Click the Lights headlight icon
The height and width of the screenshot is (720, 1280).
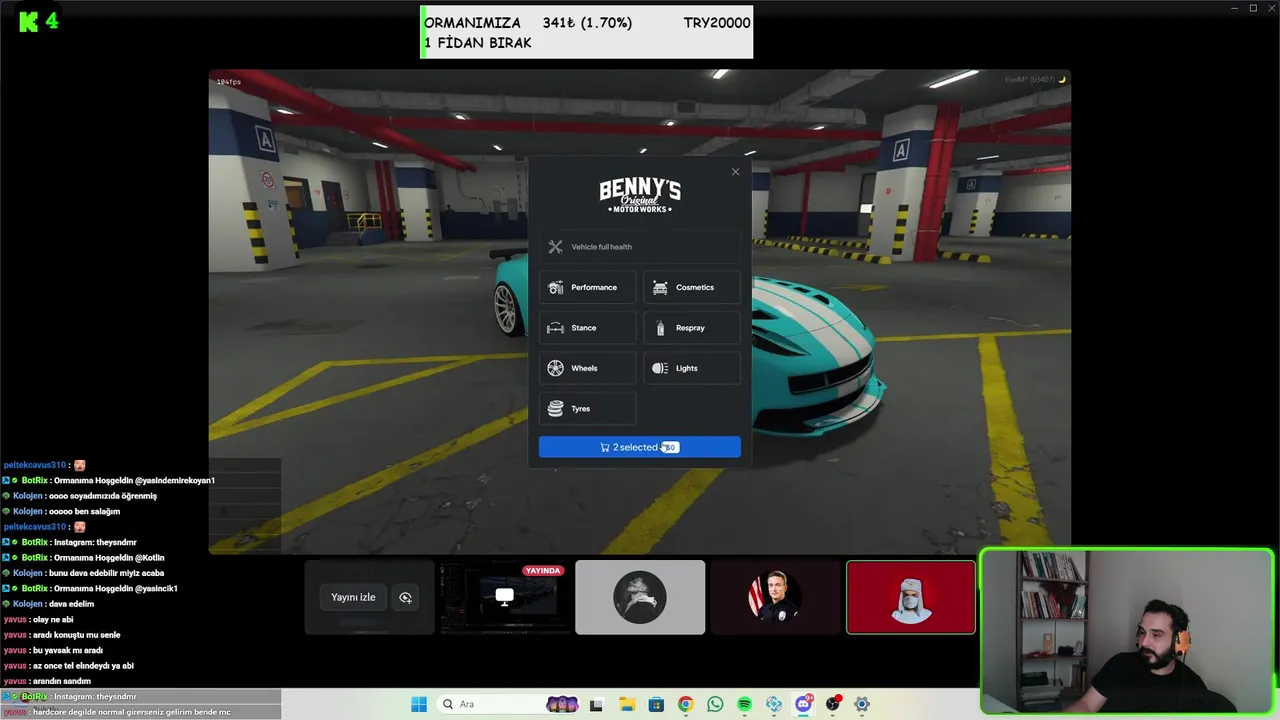coord(660,368)
